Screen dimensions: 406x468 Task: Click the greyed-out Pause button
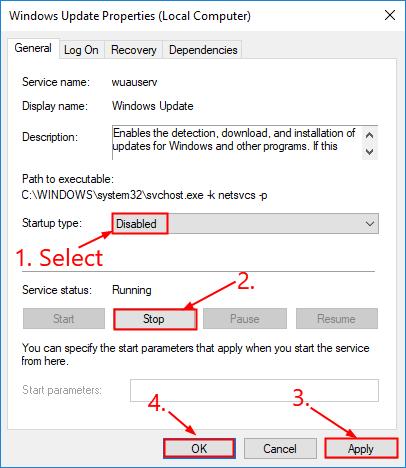pos(245,319)
